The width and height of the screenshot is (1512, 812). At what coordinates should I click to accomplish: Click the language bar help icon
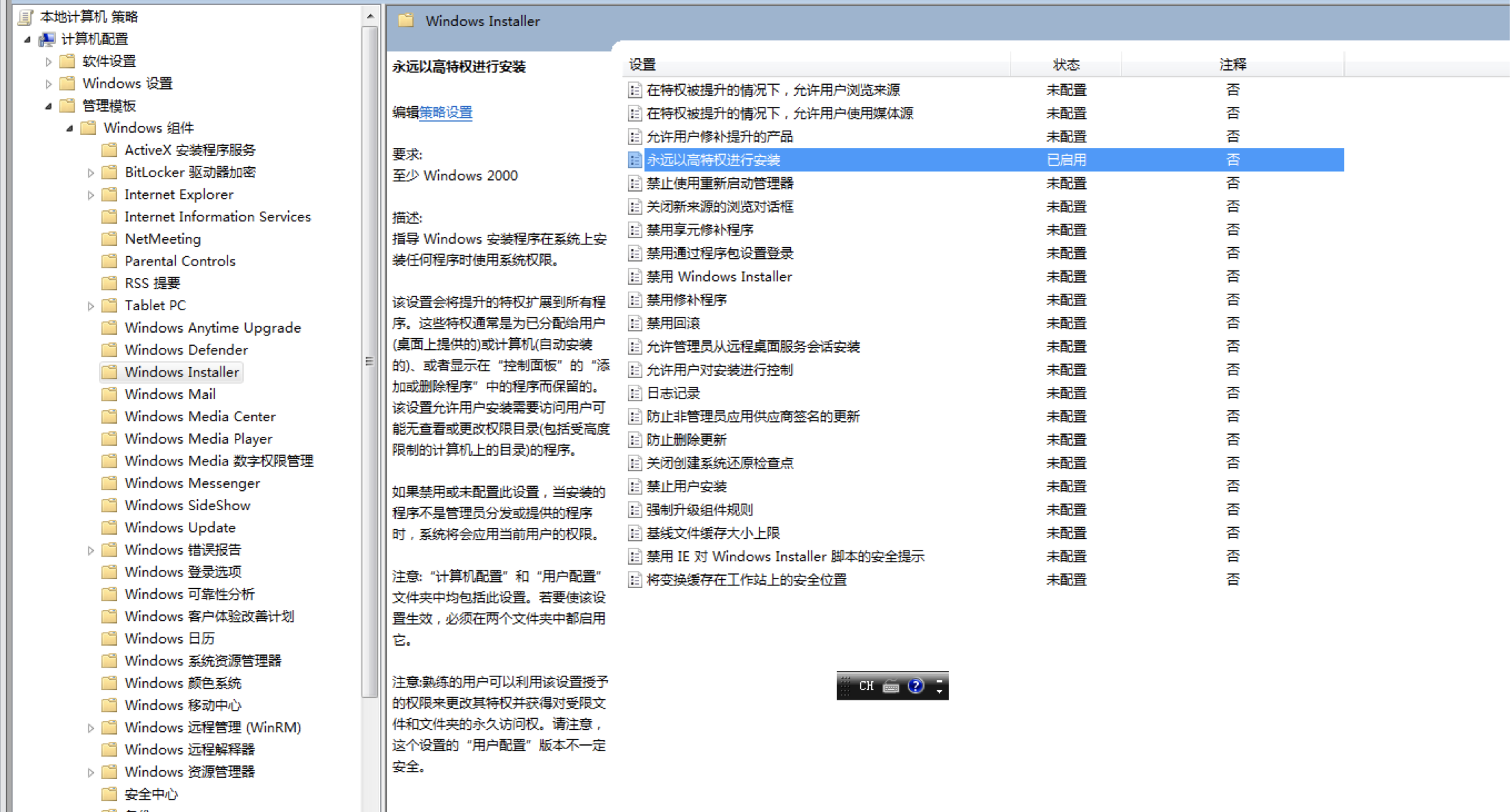tap(916, 686)
